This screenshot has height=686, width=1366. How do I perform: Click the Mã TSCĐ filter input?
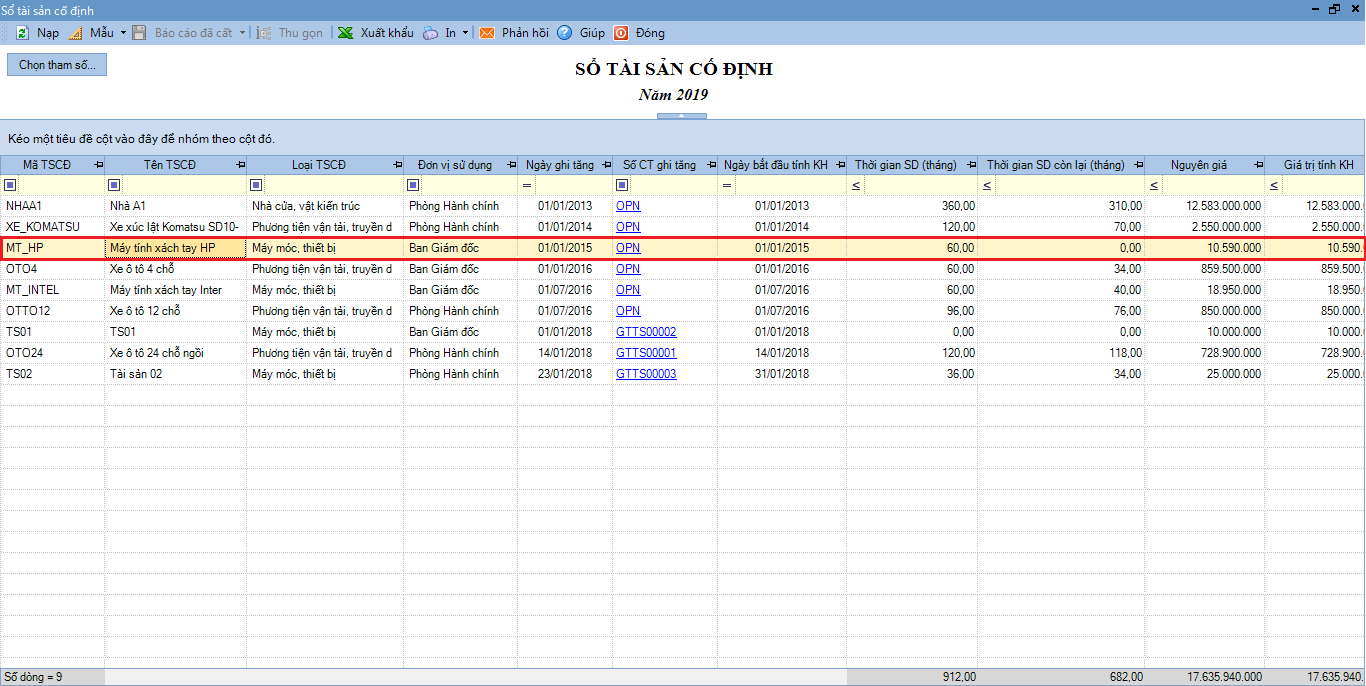(x=61, y=185)
